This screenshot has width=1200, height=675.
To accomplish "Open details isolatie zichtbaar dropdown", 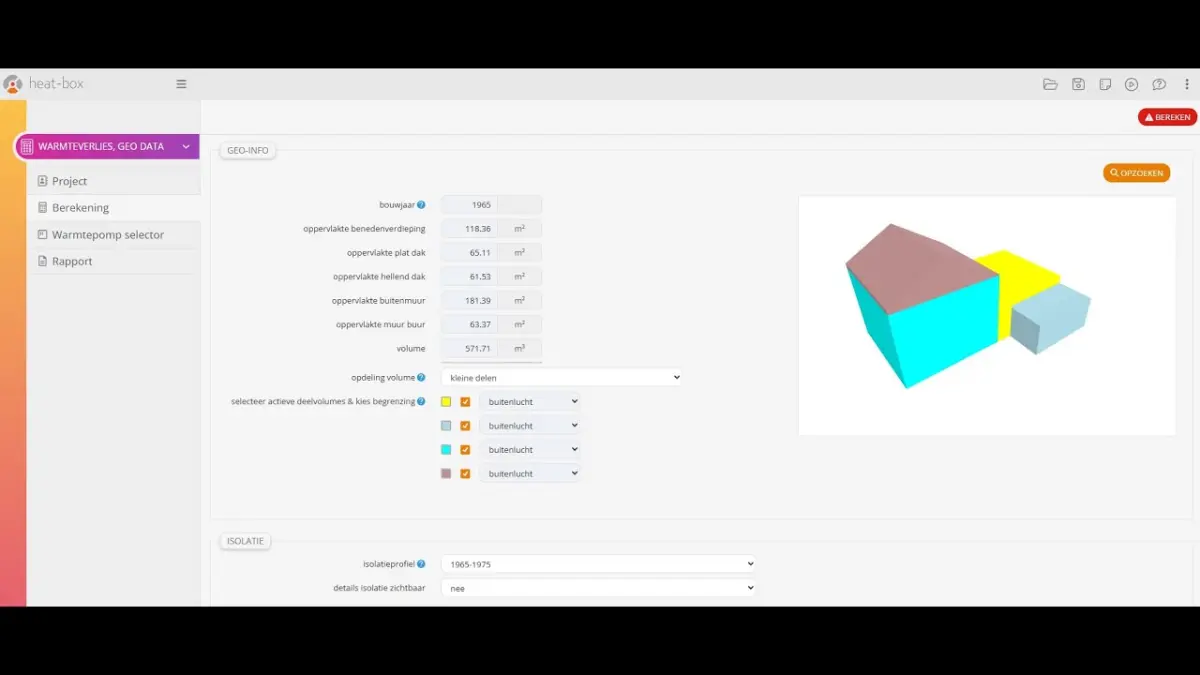I will pyautogui.click(x=598, y=588).
